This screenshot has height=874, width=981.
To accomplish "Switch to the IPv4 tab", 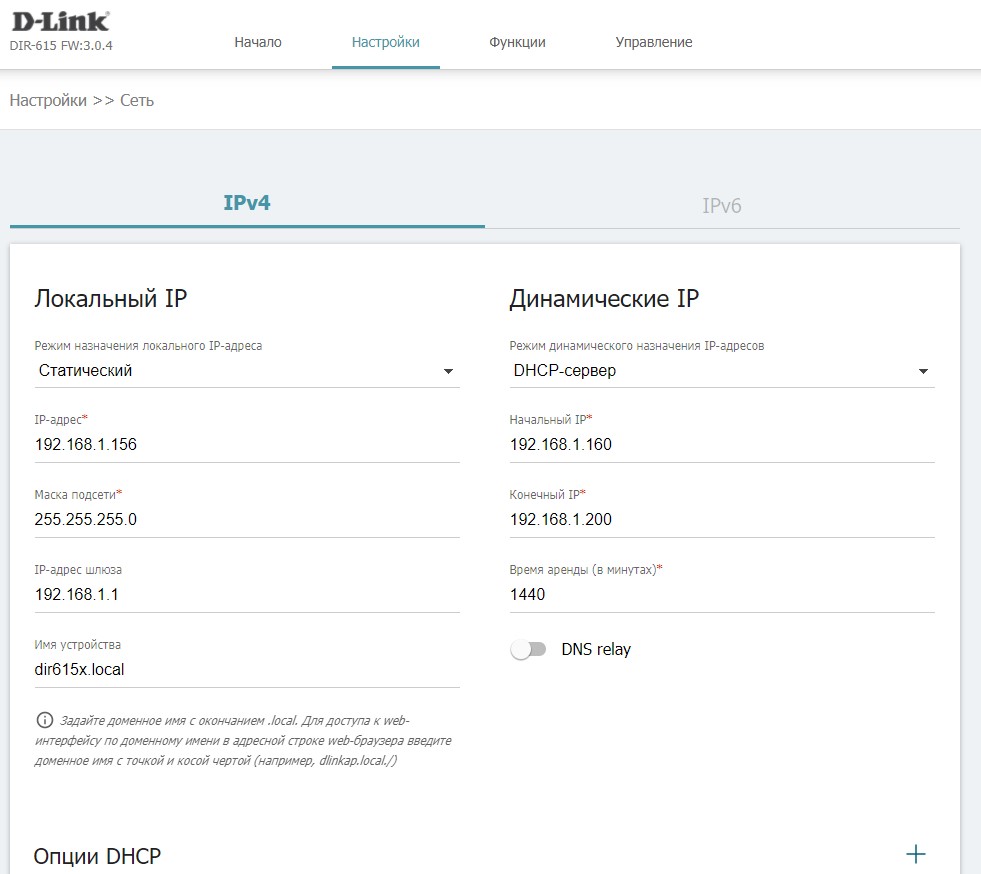I will (247, 203).
